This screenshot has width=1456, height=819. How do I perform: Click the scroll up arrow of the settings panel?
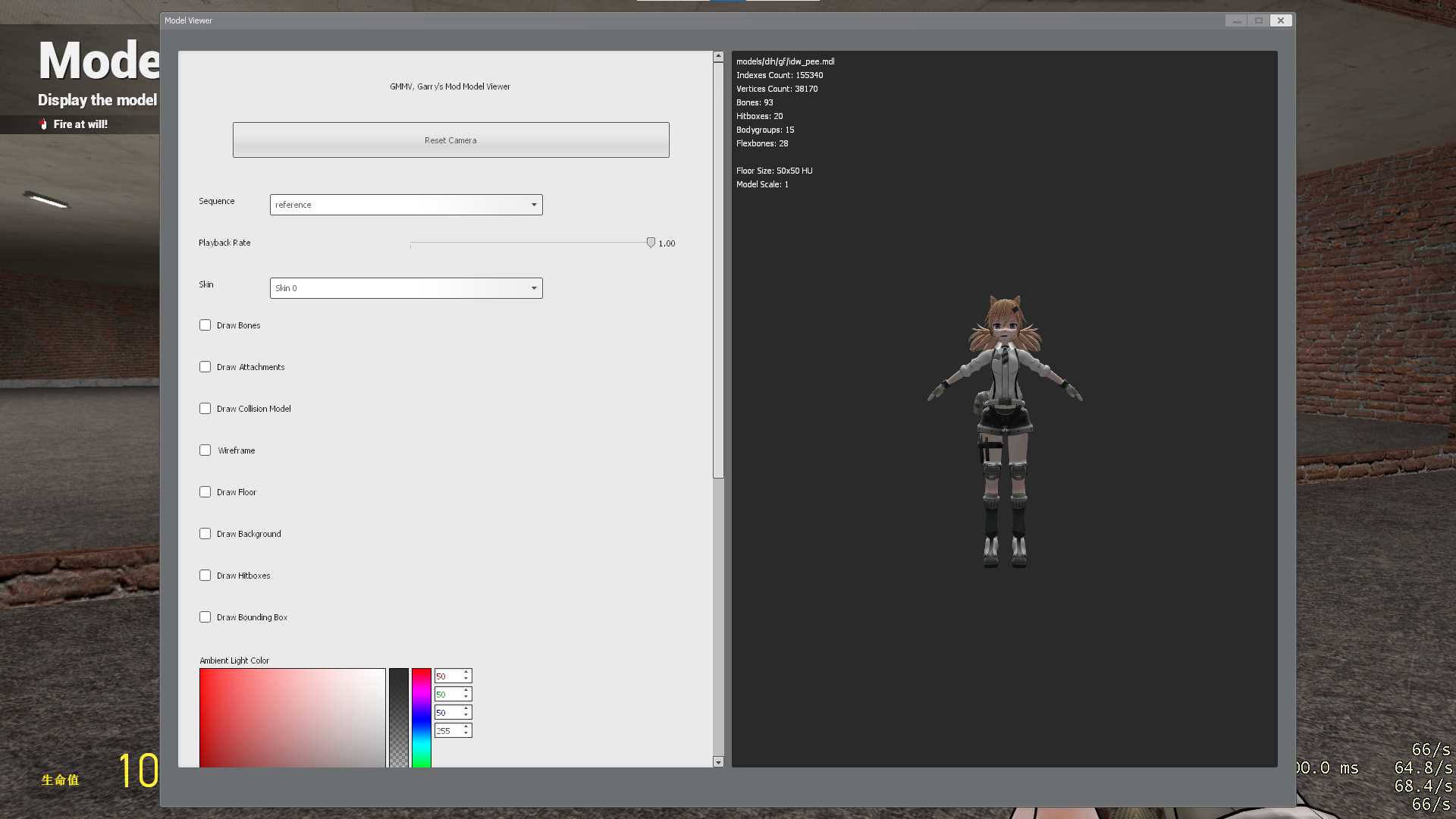point(718,56)
